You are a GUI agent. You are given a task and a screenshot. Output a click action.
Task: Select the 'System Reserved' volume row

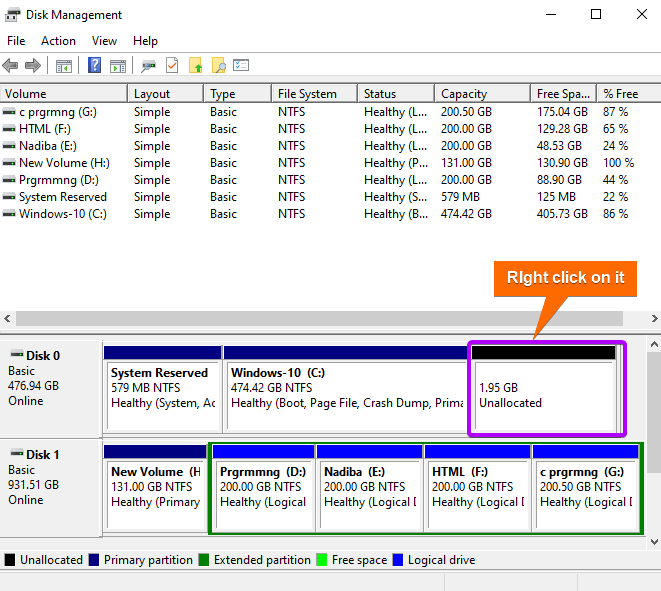pos(330,197)
